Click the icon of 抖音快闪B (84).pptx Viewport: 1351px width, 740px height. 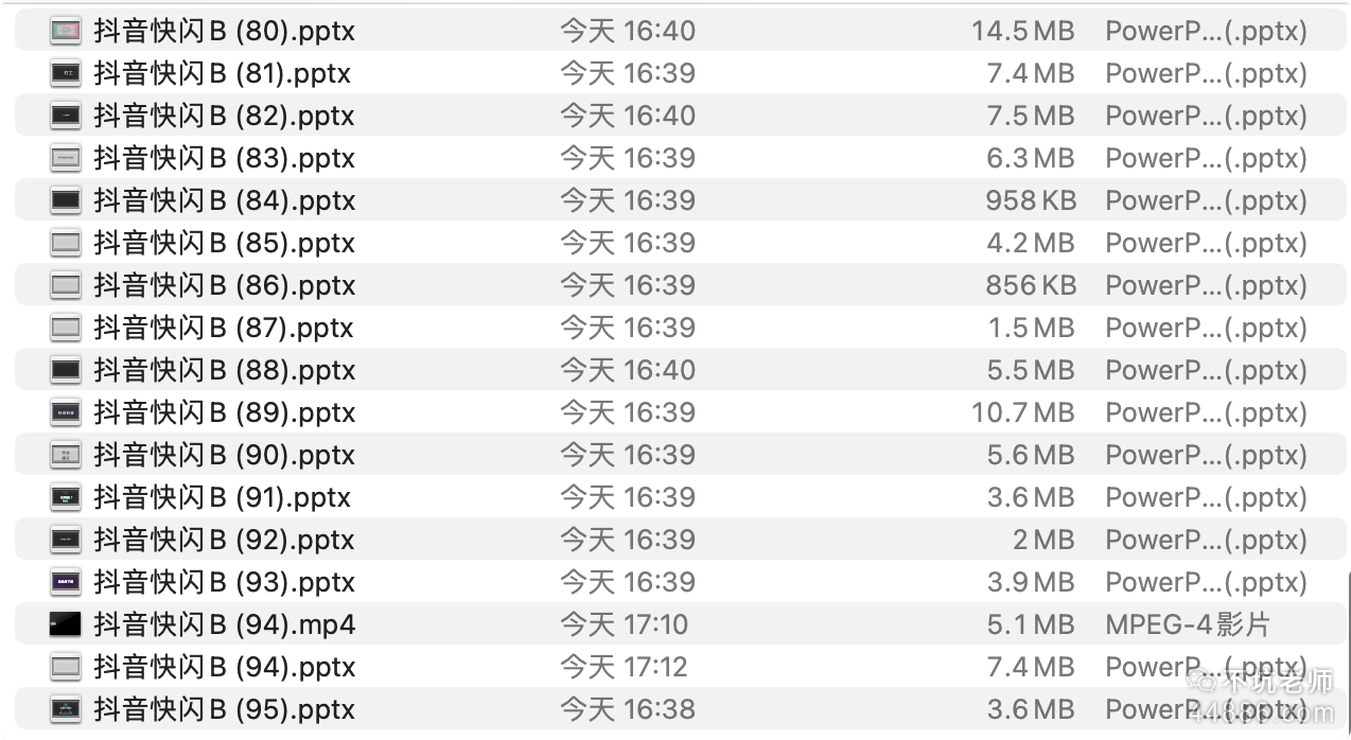(x=65, y=201)
